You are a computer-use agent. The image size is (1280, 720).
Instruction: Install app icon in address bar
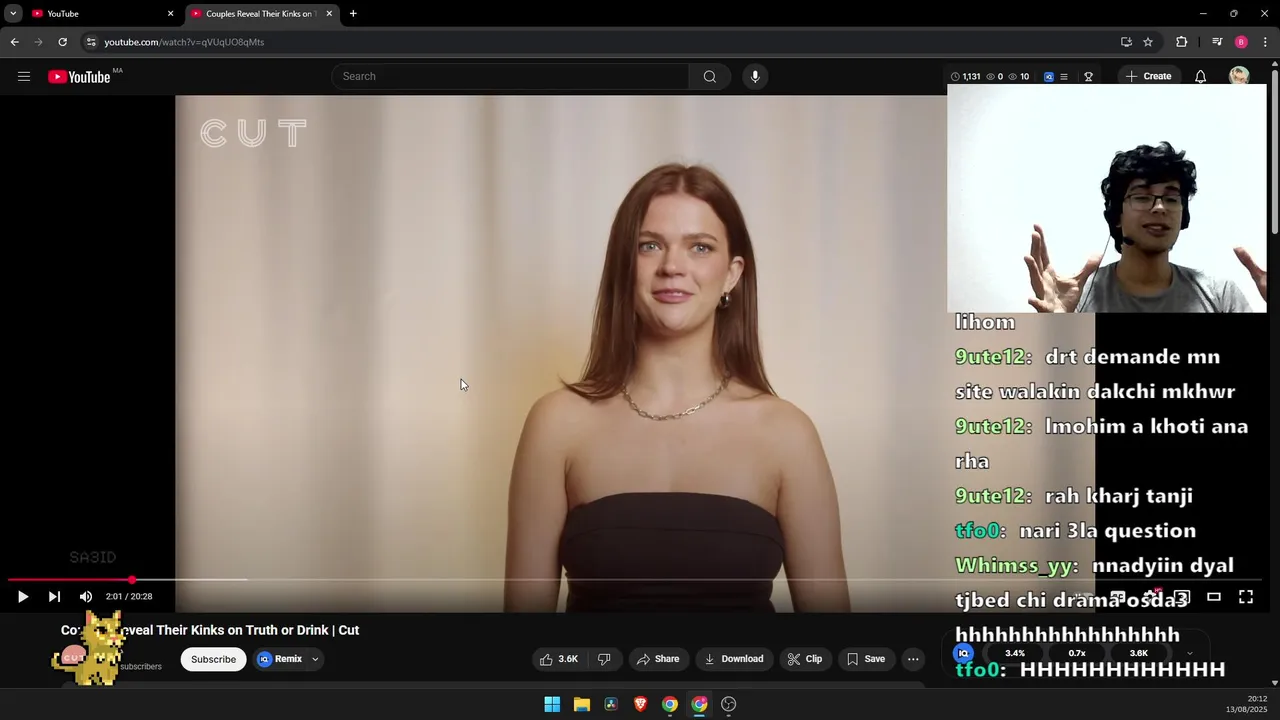(1126, 42)
